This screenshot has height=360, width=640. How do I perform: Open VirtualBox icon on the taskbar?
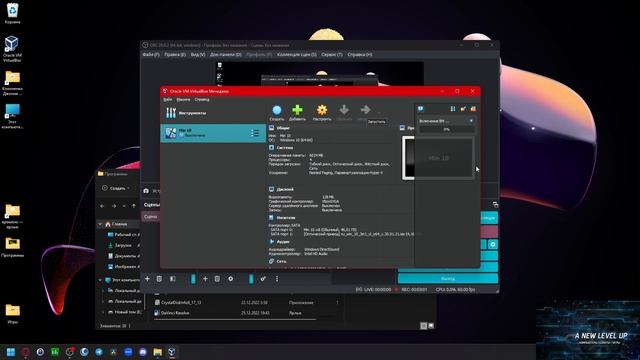click(x=172, y=352)
